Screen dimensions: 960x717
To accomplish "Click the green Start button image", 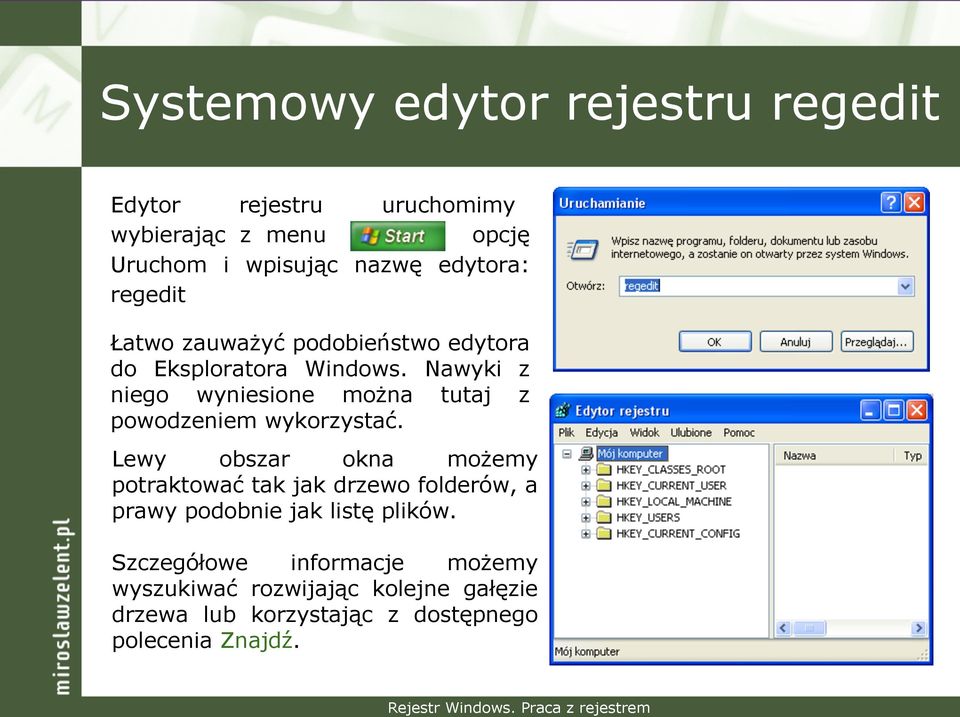I will pos(397,236).
